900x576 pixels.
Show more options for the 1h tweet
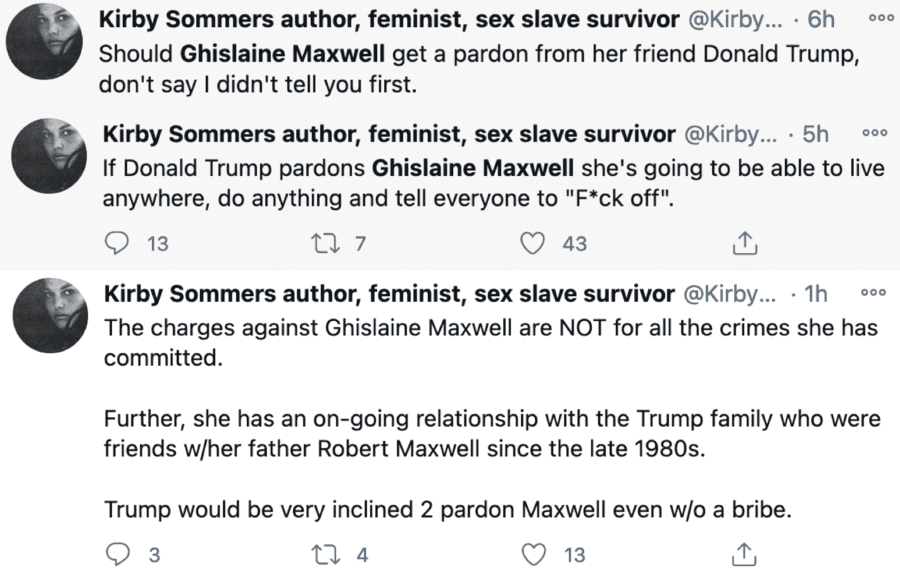873,294
